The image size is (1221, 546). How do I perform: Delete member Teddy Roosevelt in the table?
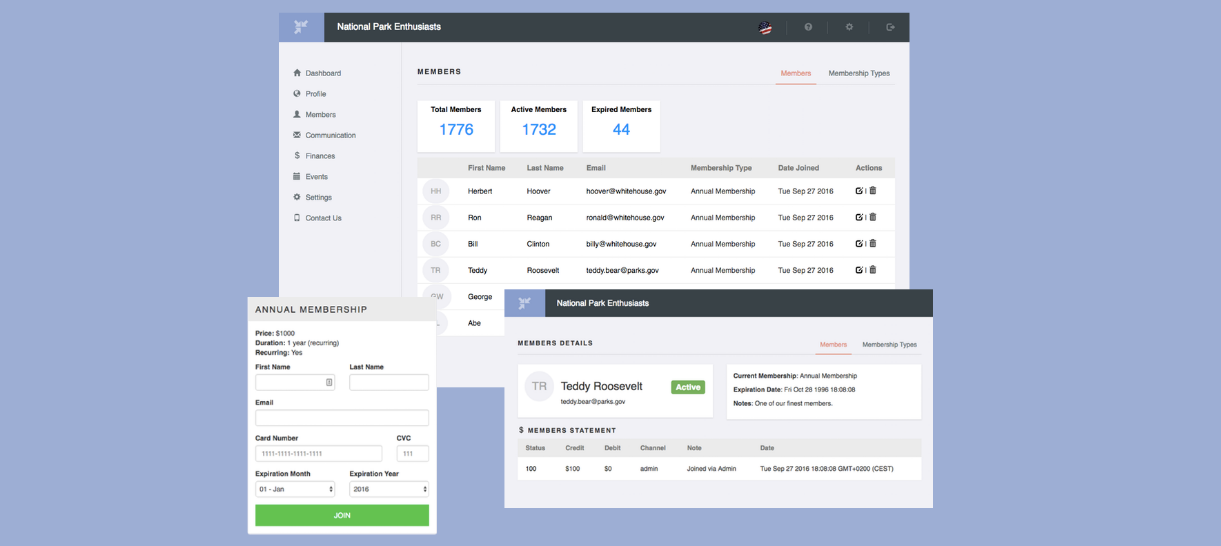[x=873, y=270]
